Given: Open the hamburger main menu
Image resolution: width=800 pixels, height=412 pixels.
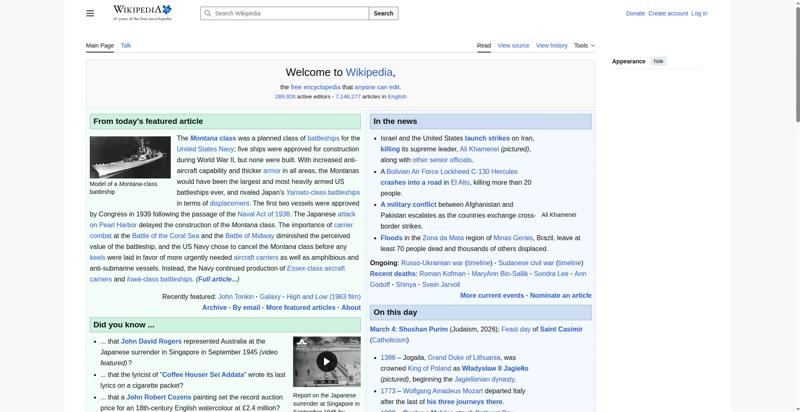Looking at the screenshot, I should coord(90,13).
